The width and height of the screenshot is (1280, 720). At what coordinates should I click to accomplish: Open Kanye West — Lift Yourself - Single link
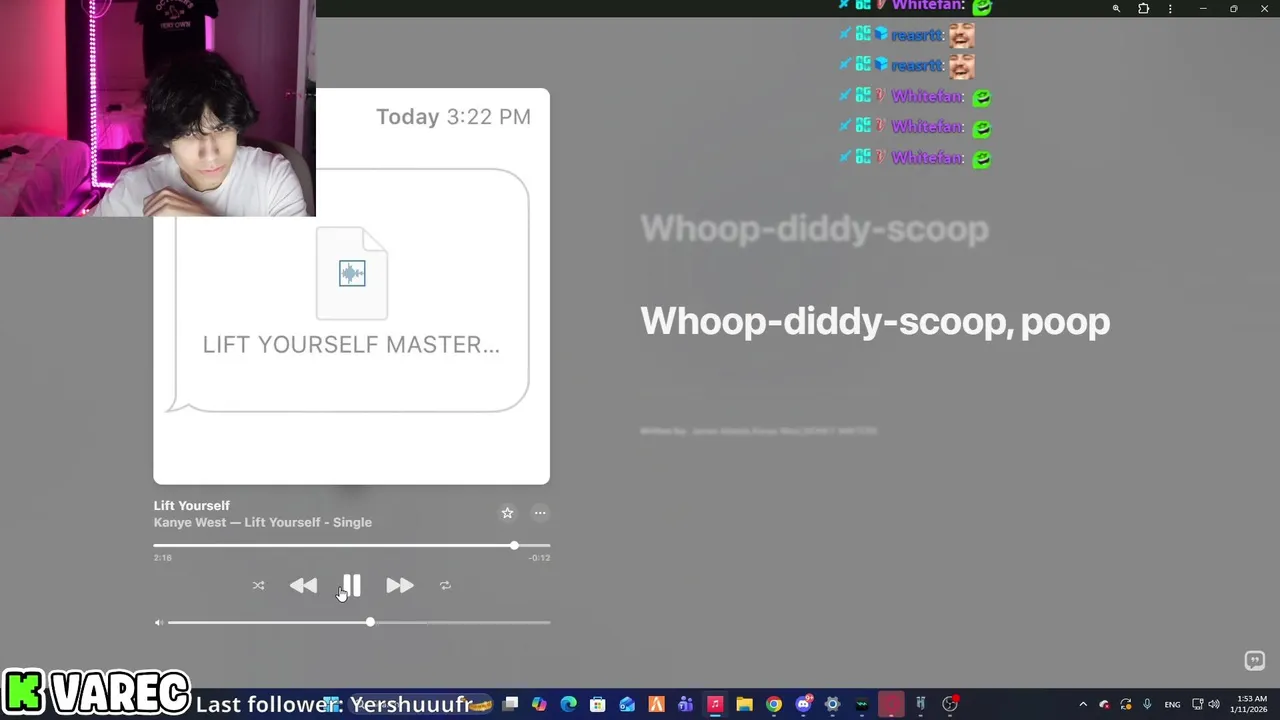262,522
